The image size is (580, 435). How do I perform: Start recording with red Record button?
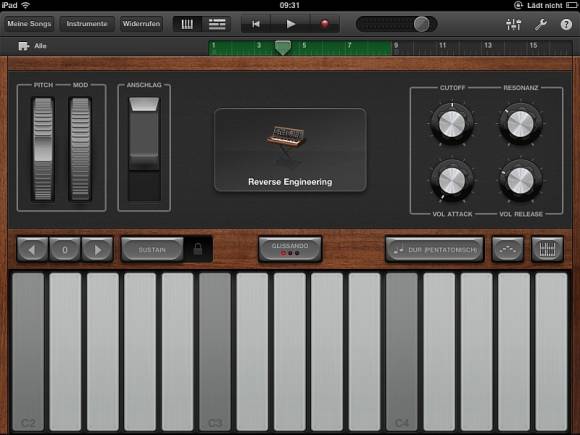[x=324, y=24]
